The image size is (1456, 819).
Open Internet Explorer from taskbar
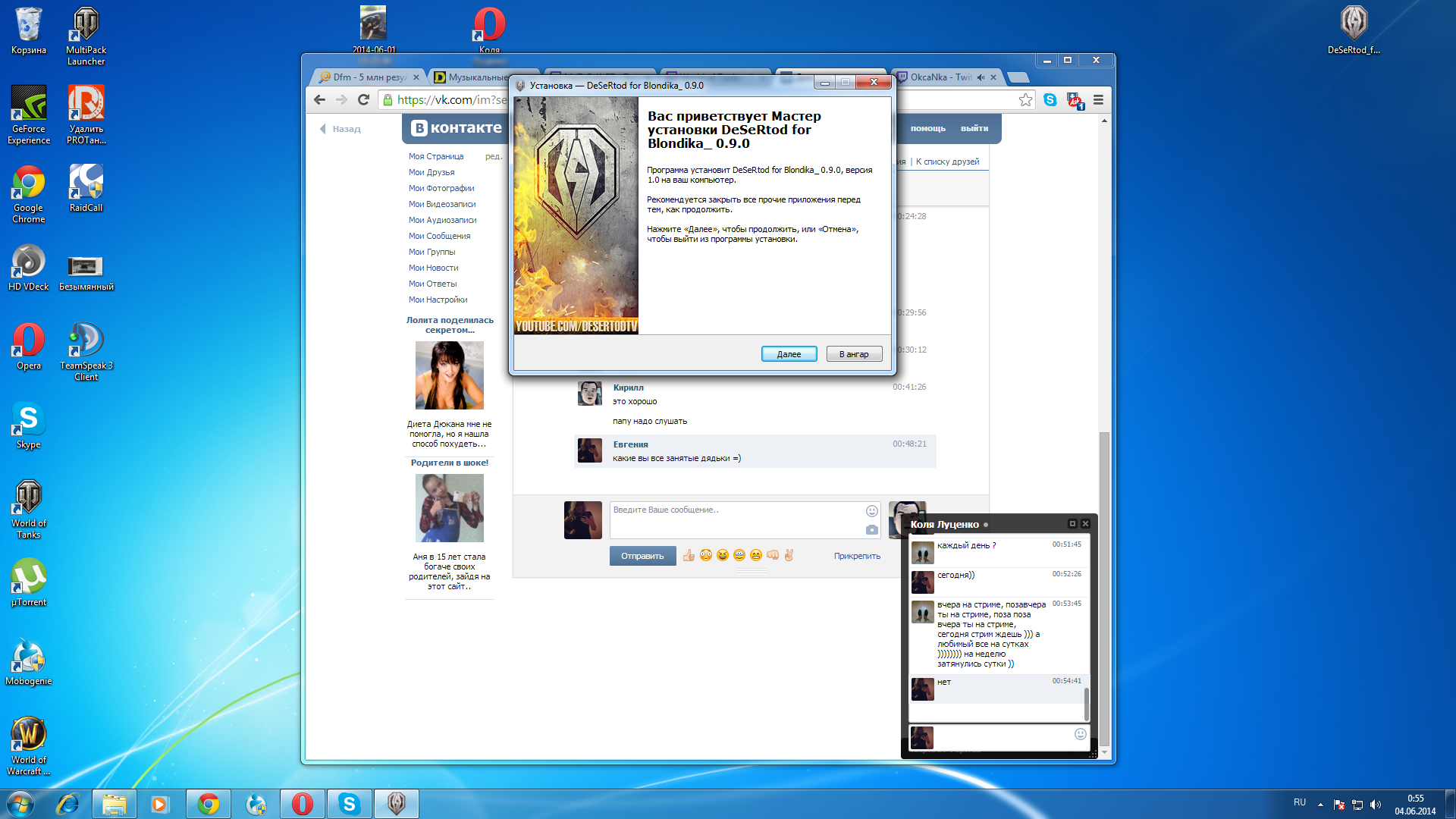tap(67, 804)
